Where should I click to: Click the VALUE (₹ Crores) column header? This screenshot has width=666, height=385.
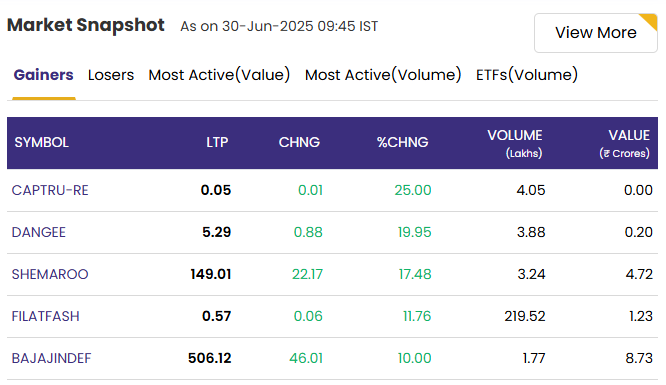624,144
